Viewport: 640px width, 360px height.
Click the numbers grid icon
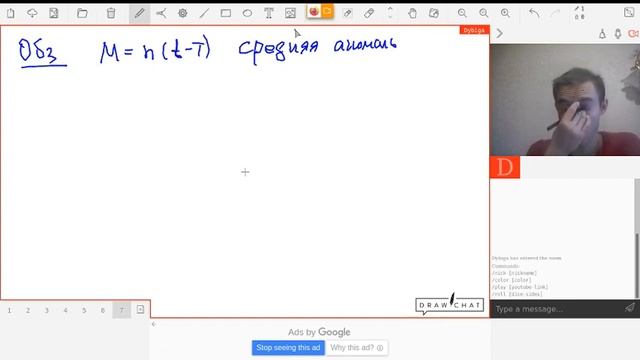579,13
